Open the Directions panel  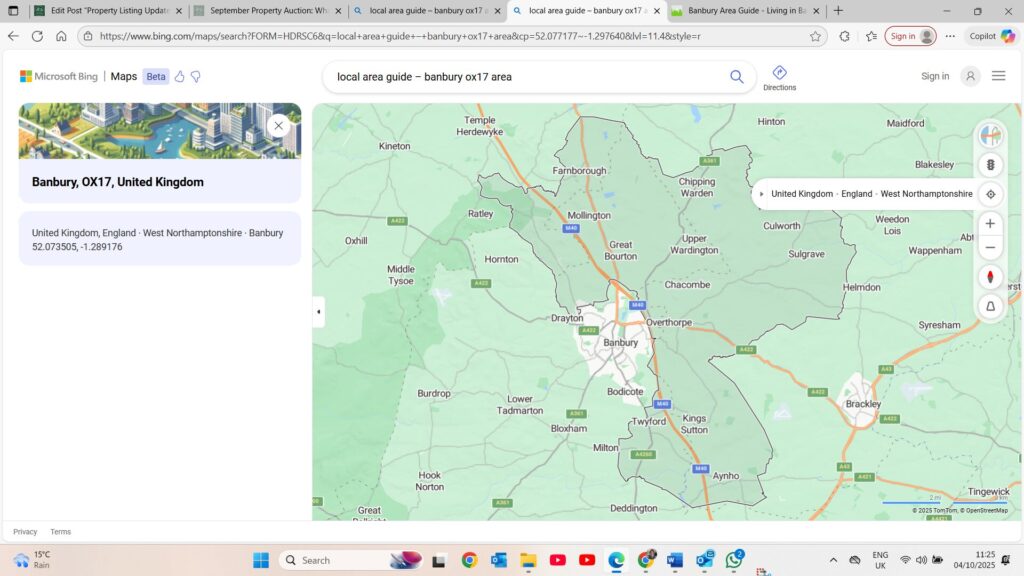click(x=779, y=77)
